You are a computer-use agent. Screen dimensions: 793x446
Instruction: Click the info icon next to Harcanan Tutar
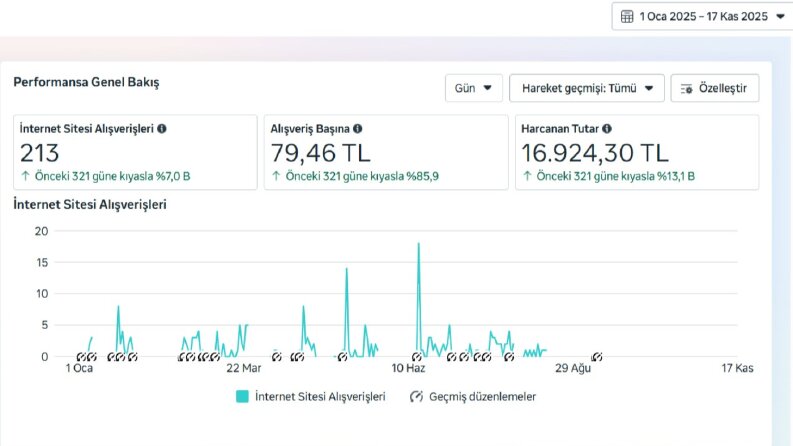[607, 128]
